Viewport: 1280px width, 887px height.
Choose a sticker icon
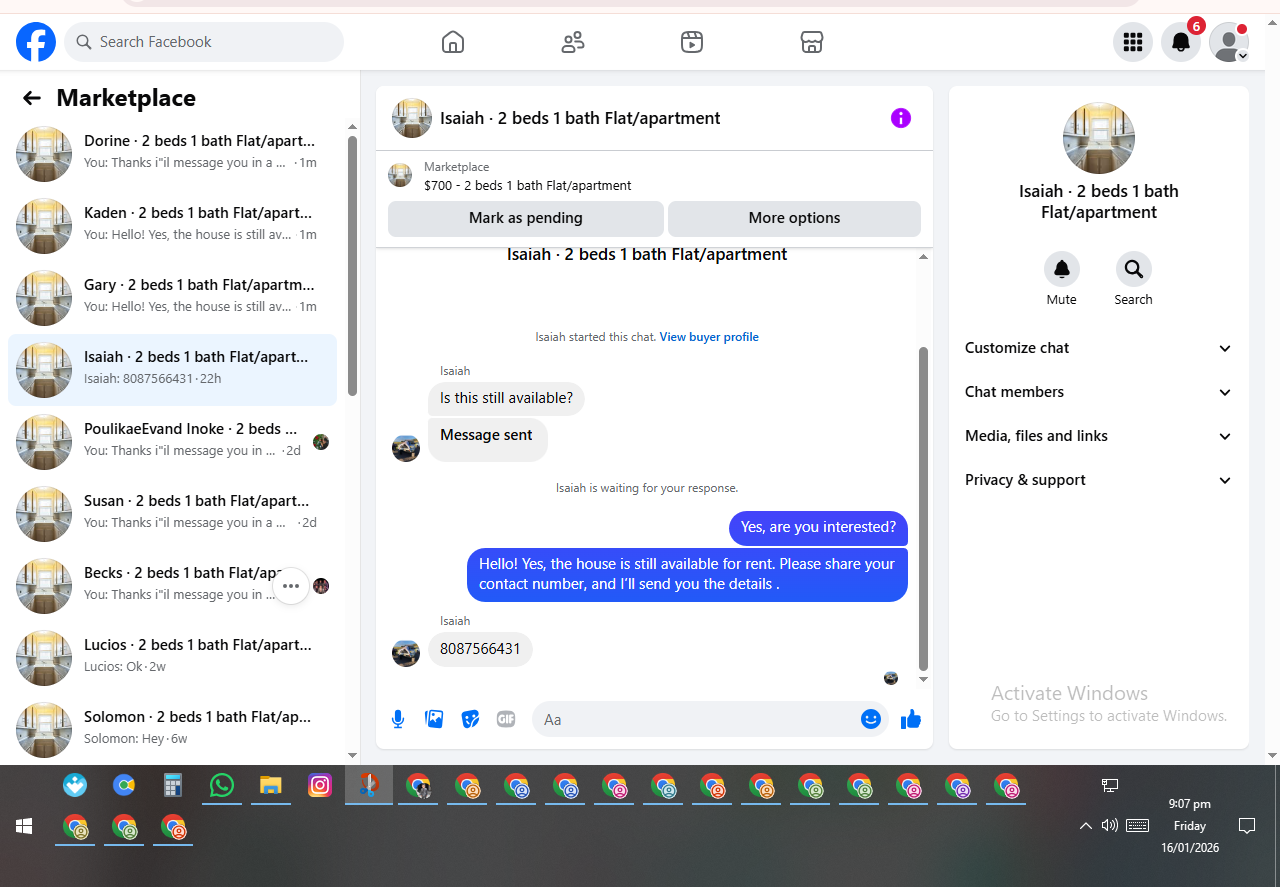(x=470, y=719)
